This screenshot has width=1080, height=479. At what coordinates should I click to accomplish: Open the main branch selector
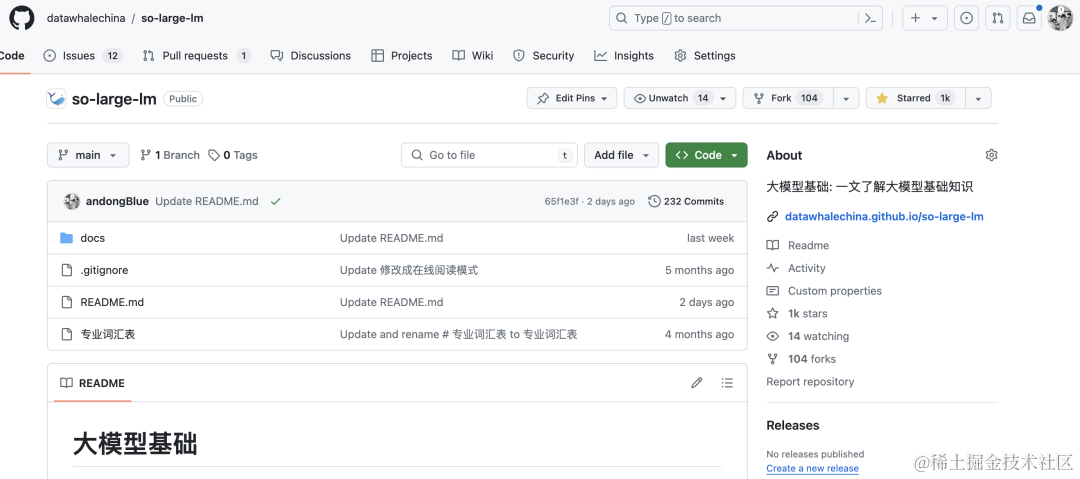click(88, 155)
